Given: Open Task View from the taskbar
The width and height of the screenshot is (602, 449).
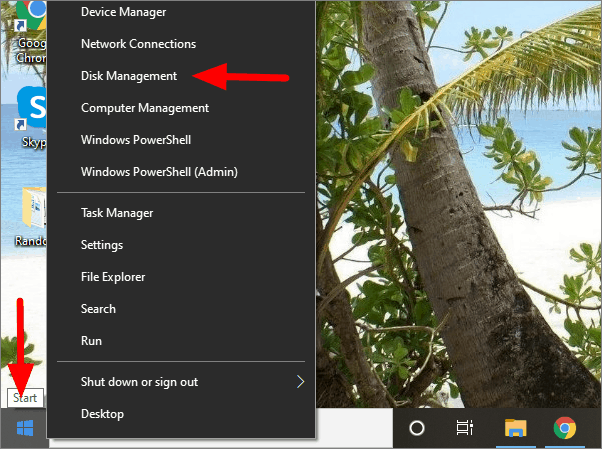Looking at the screenshot, I should pos(464,428).
